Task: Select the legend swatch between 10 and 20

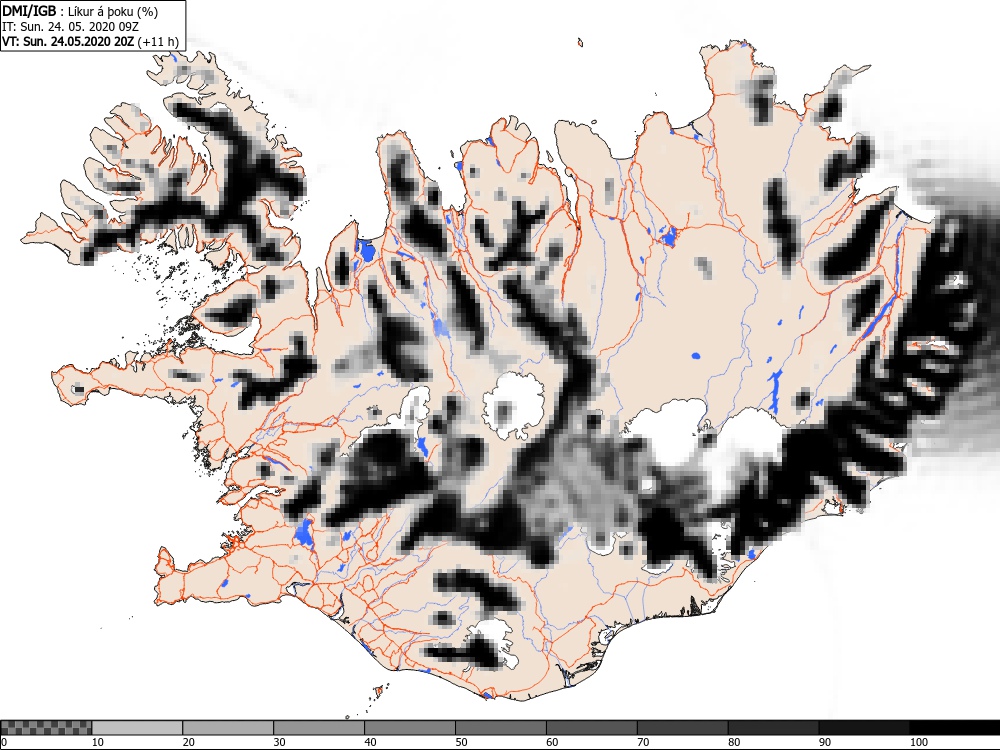Action: click(137, 728)
